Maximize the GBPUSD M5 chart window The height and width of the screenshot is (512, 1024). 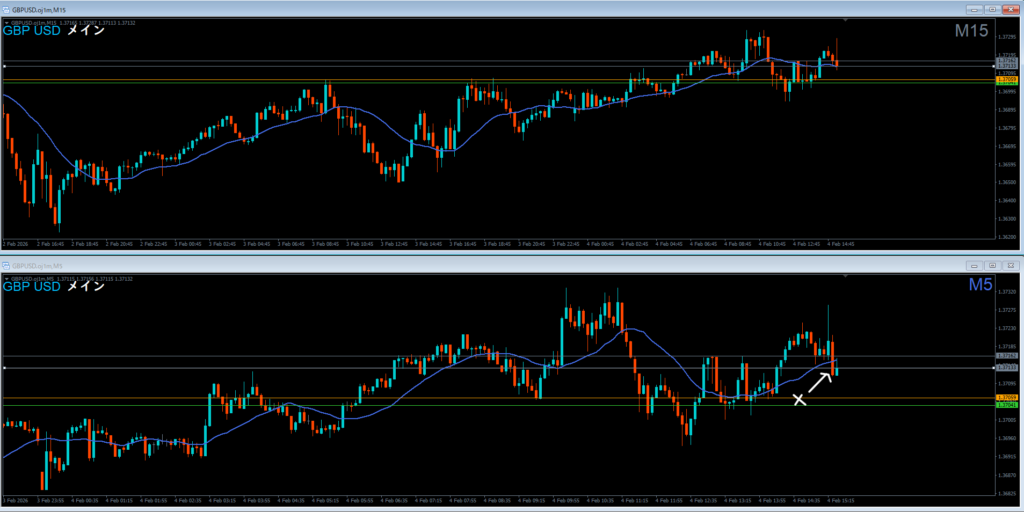[x=992, y=266]
